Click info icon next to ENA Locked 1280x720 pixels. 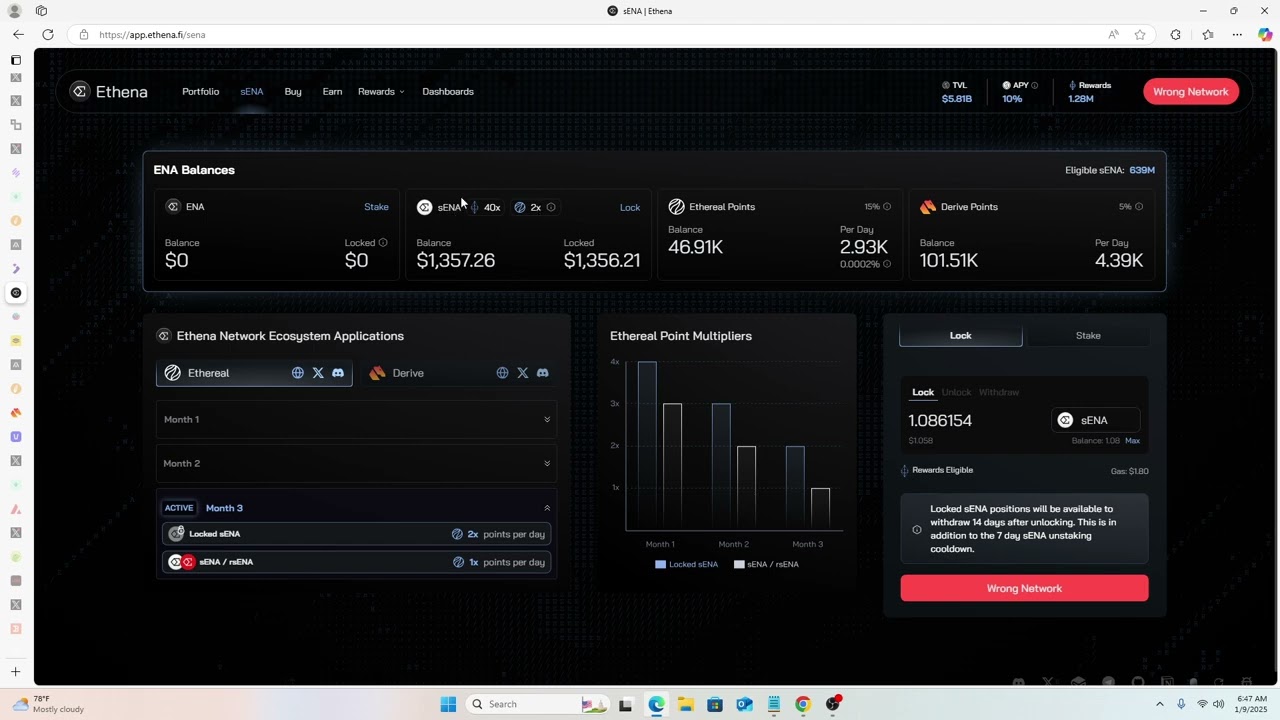[383, 243]
